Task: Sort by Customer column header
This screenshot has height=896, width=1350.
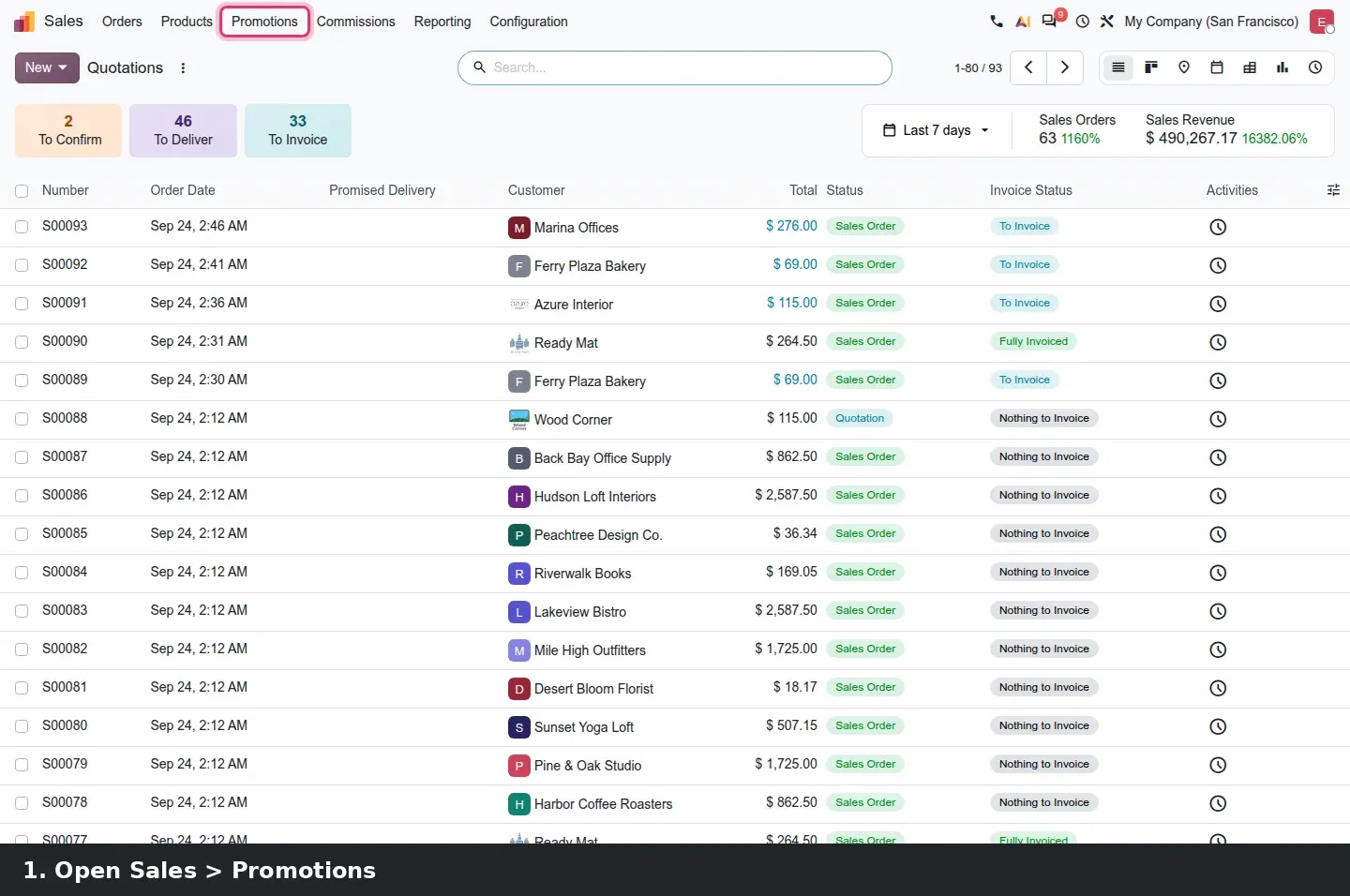Action: [536, 190]
